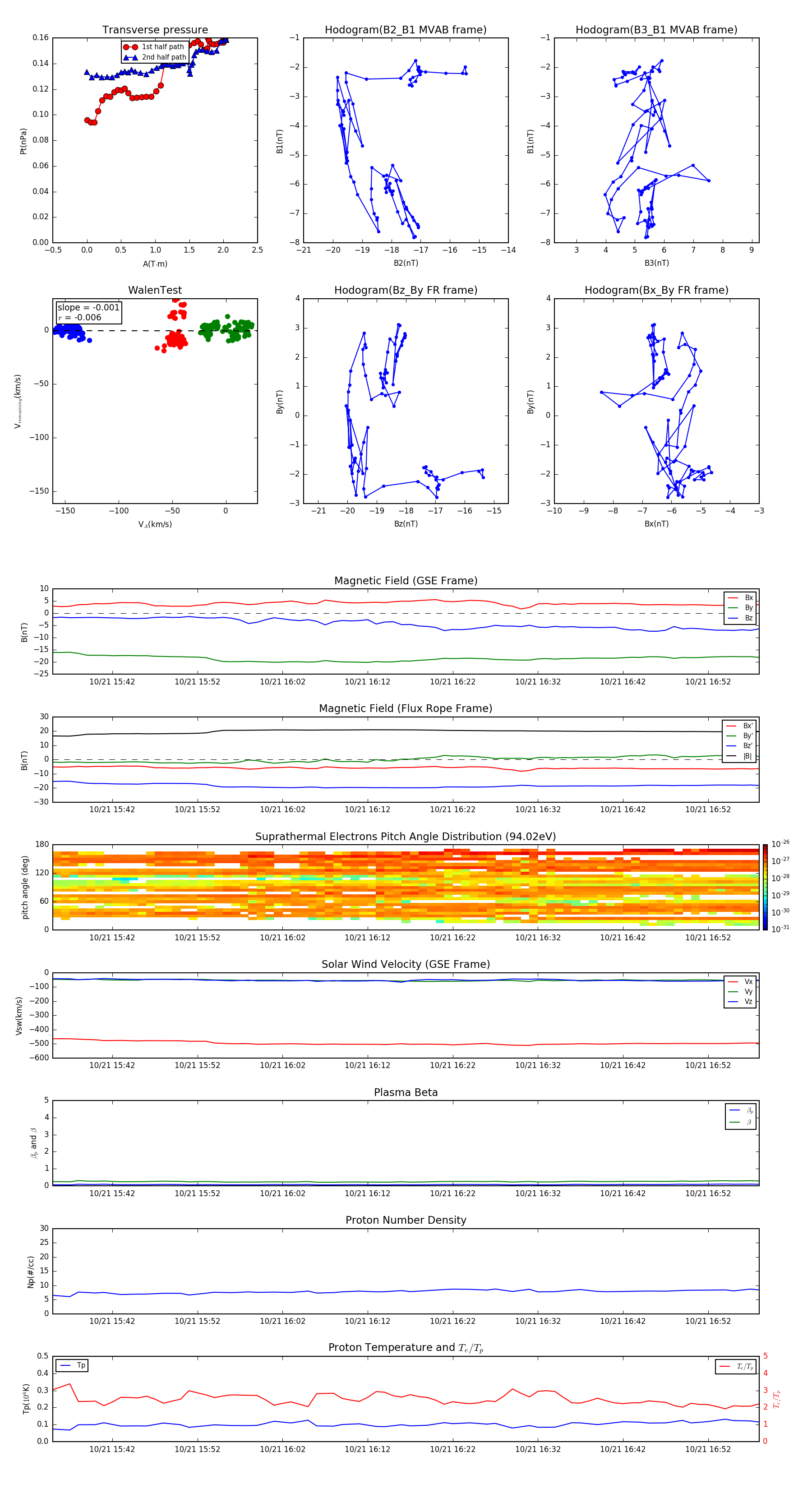
Task: Click the pitch angle colorbar
Action: (x=765, y=887)
